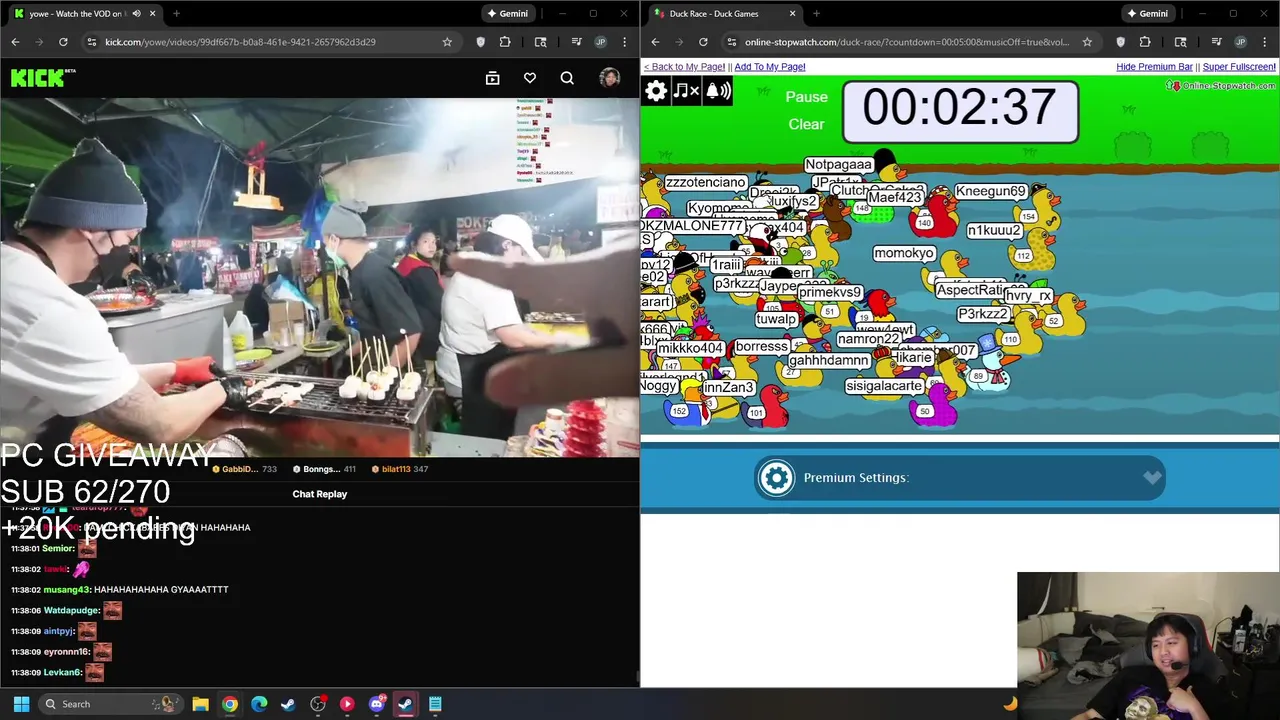Image resolution: width=1280 pixels, height=720 pixels.
Task: Go back in the Kick browser window
Action: pos(15,42)
